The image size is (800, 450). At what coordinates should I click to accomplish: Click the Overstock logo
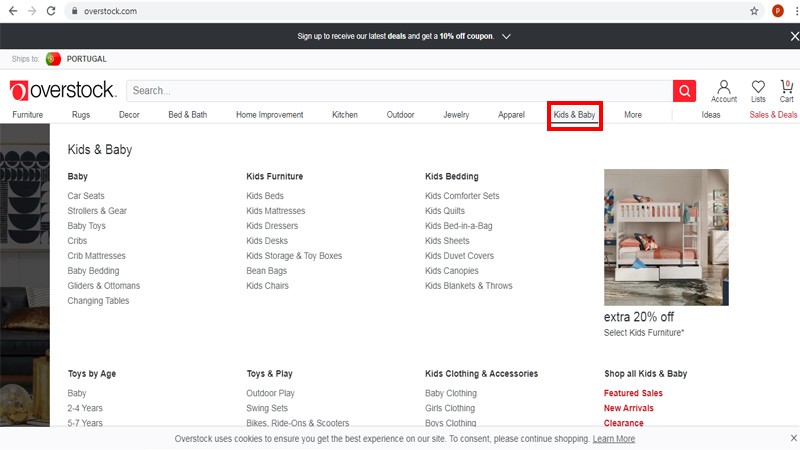pos(63,91)
